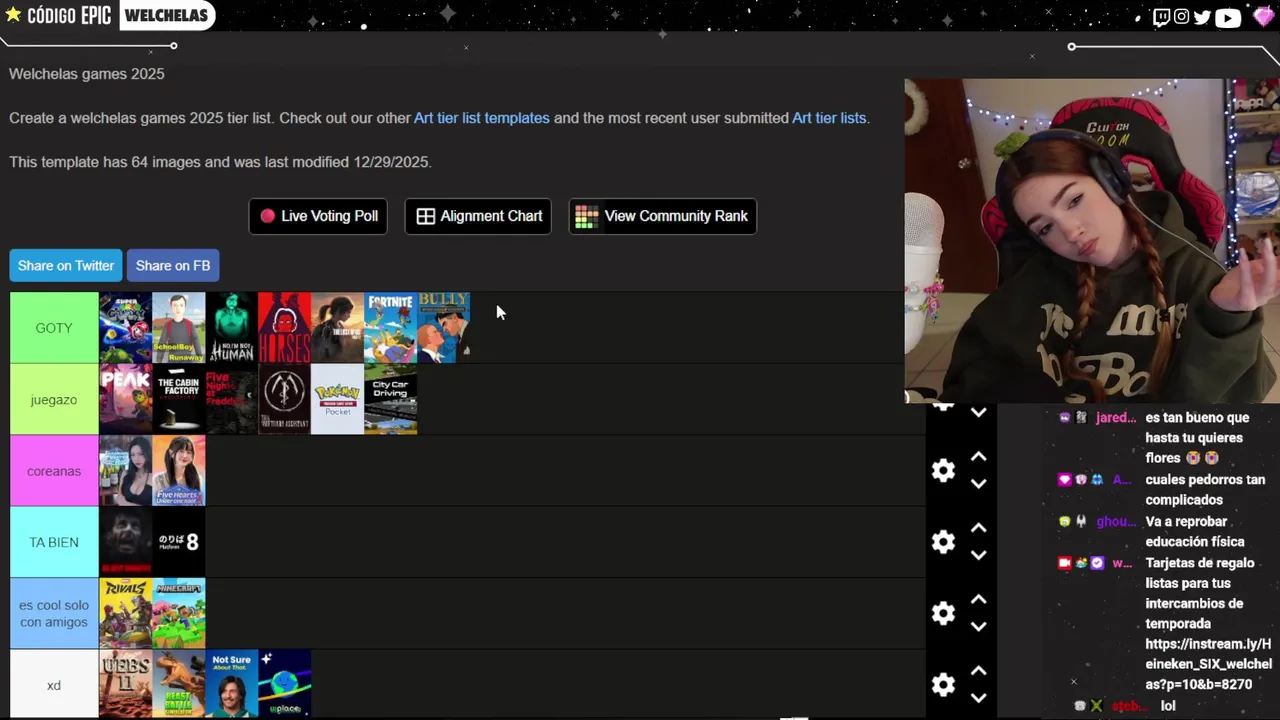Viewport: 1280px width, 720px height.
Task: Select the PEAK thumbnail in juegazo
Action: tap(125, 399)
